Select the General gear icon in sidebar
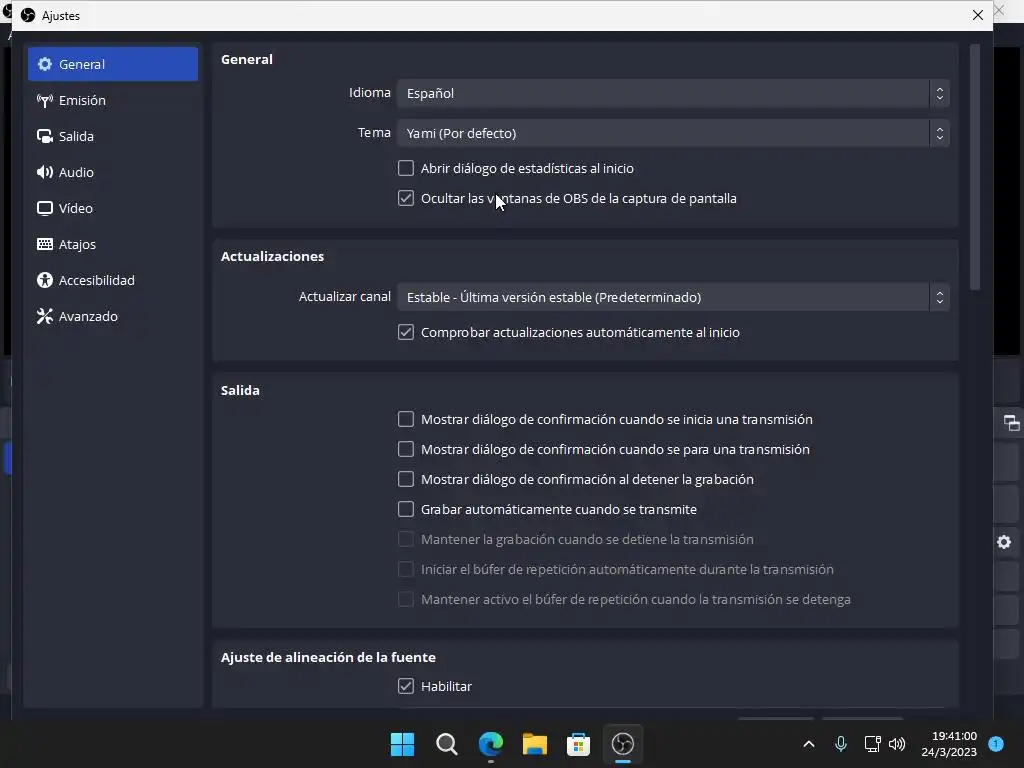This screenshot has height=768, width=1024. point(44,64)
